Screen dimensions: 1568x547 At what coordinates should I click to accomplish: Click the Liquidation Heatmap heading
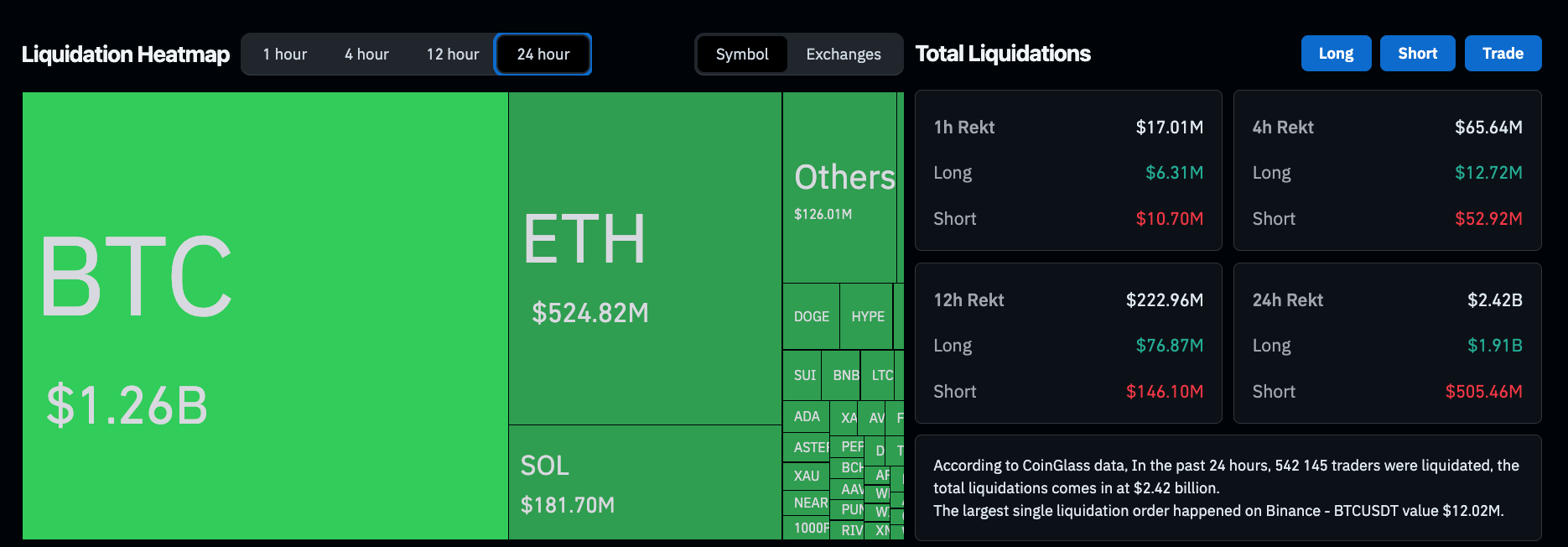point(126,55)
